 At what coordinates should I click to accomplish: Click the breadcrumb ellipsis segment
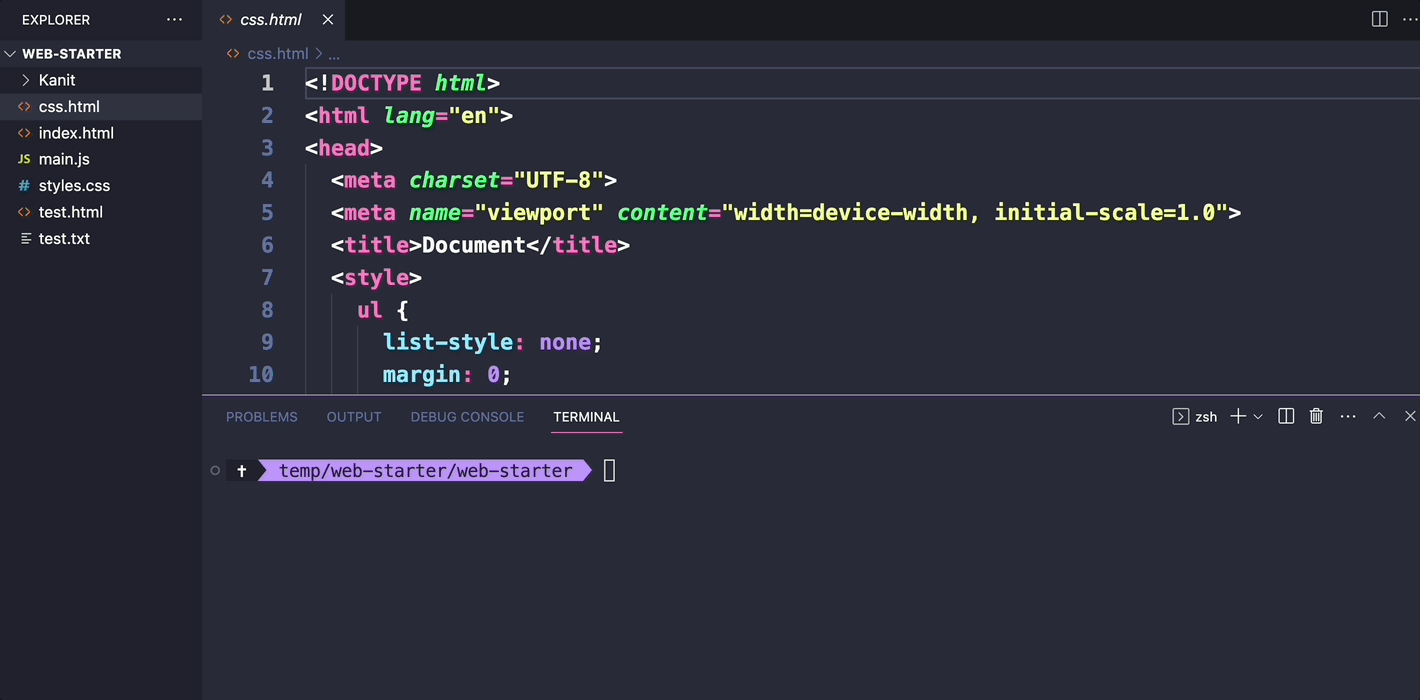334,54
